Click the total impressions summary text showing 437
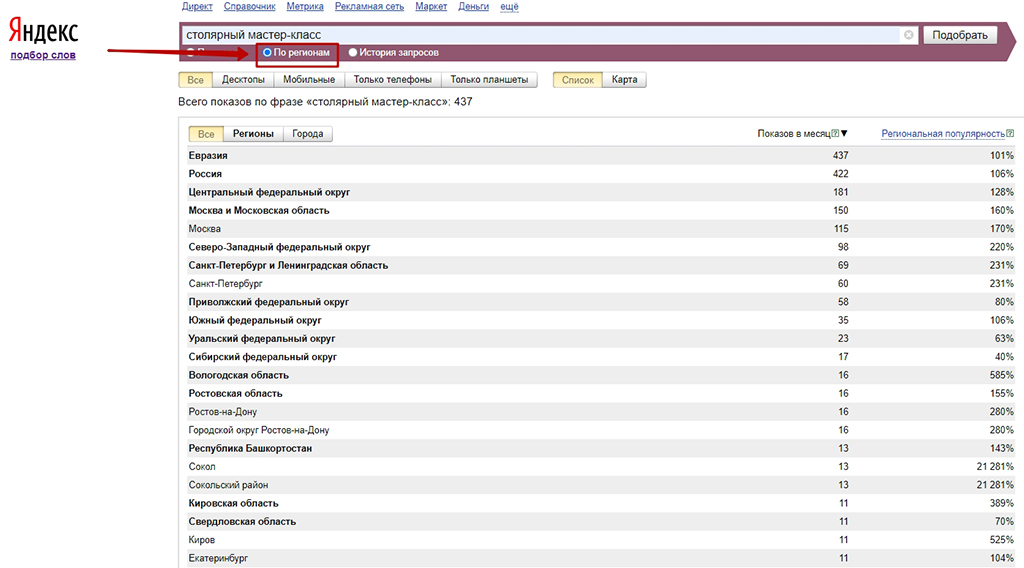1024x568 pixels. pos(325,102)
